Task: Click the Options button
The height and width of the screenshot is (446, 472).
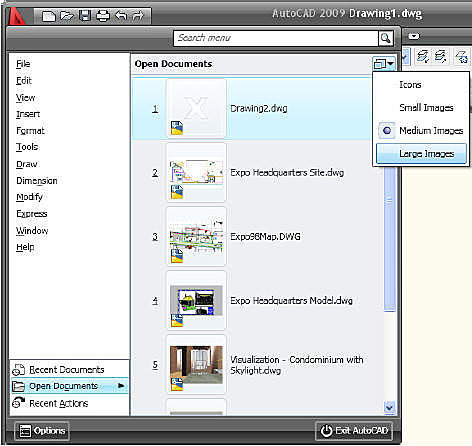Action: [42, 431]
